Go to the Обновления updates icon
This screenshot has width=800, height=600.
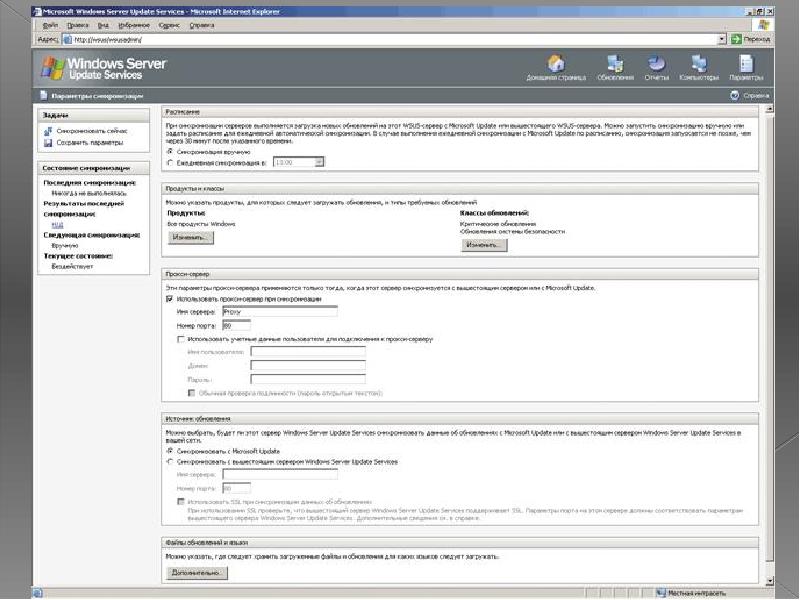point(615,64)
